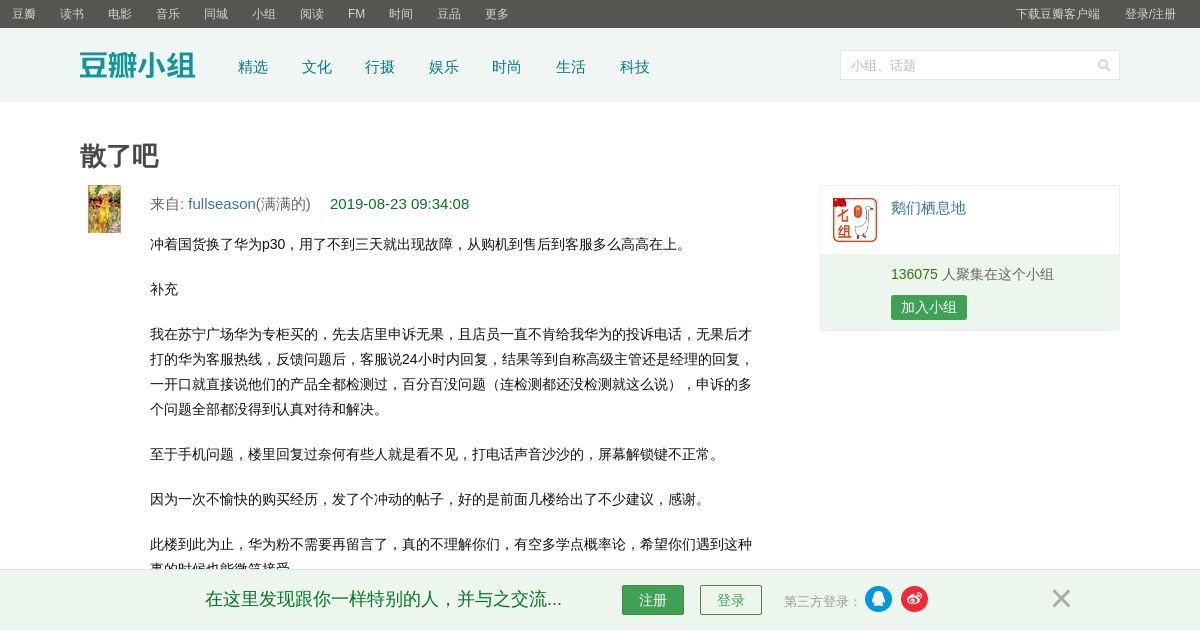The width and height of the screenshot is (1200, 630).
Task: Select the 精选 category tab
Action: 253,67
